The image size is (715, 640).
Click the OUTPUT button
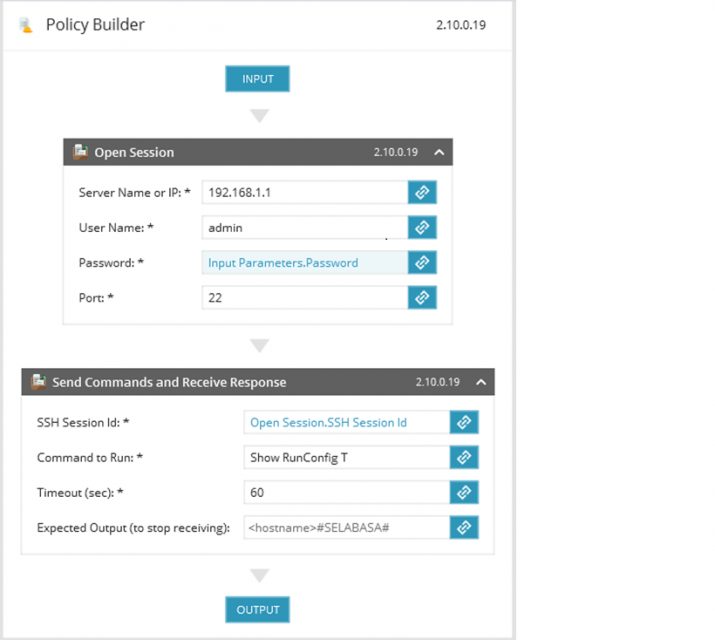(257, 609)
